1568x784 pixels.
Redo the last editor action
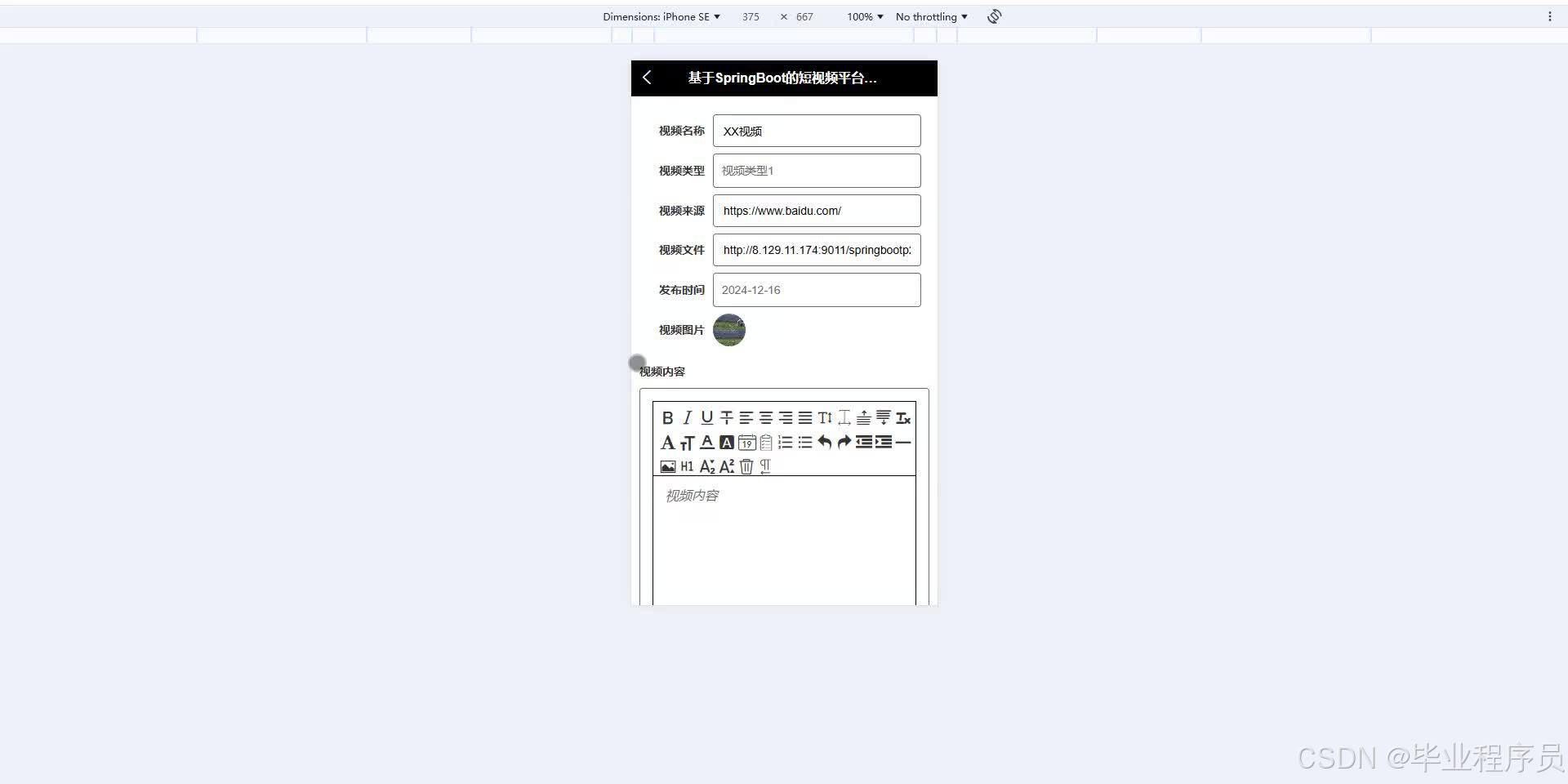click(844, 443)
